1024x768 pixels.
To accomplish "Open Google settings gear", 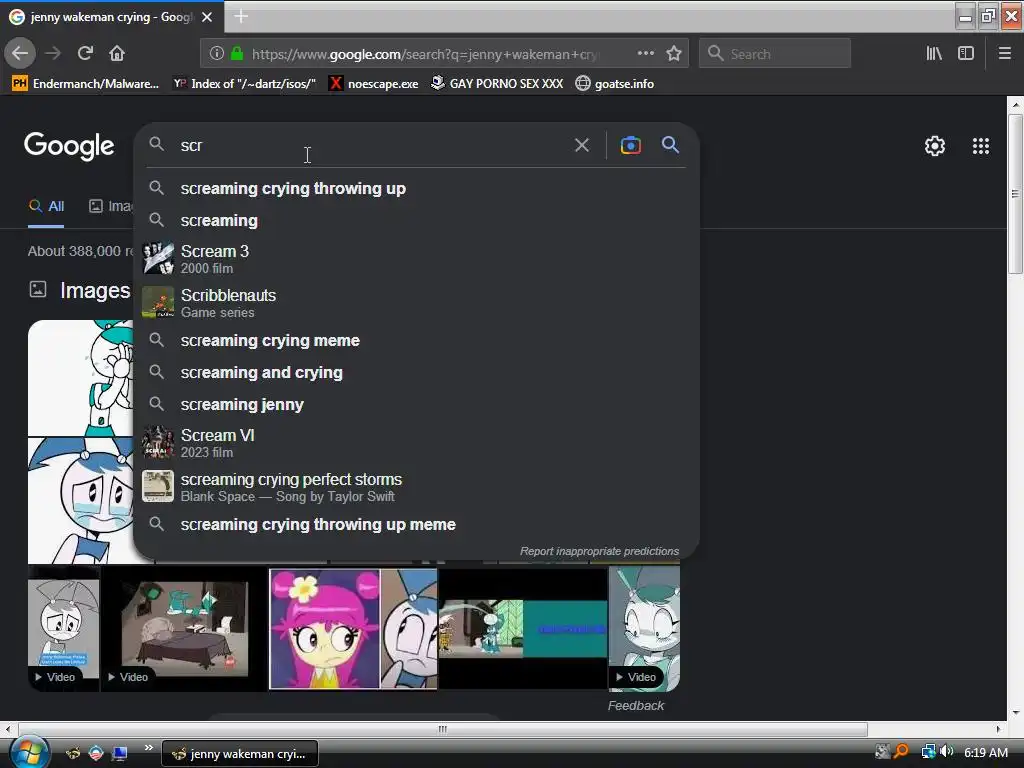I will coord(935,146).
